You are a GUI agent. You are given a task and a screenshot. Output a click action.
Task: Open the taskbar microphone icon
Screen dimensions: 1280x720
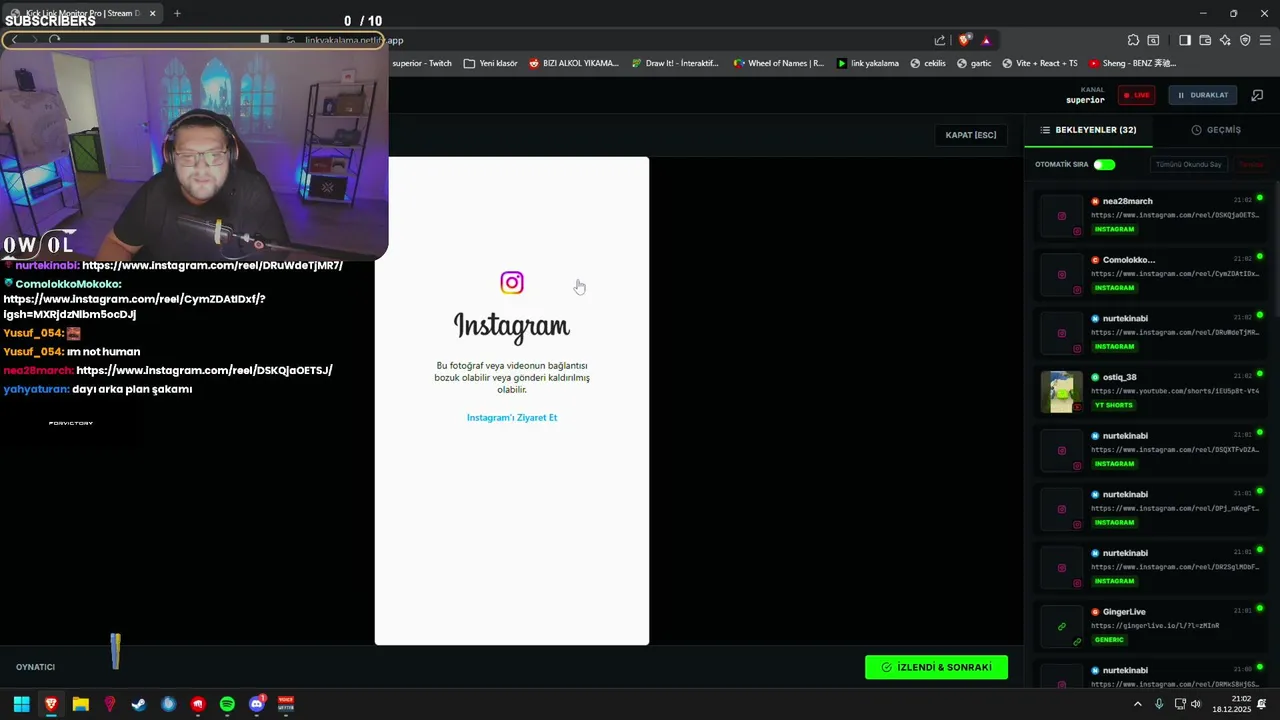1159,704
